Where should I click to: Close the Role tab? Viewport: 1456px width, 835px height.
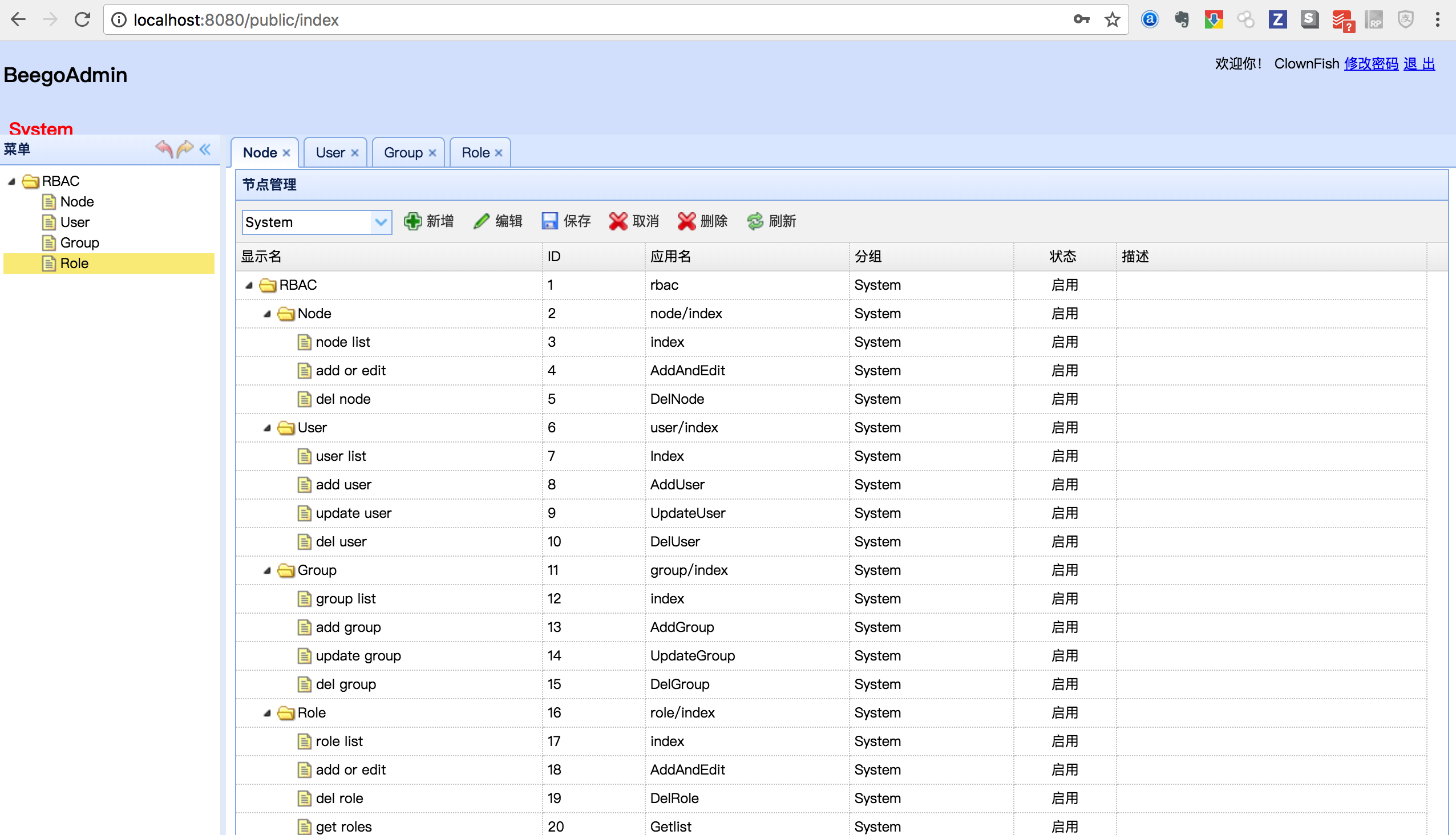click(x=499, y=153)
